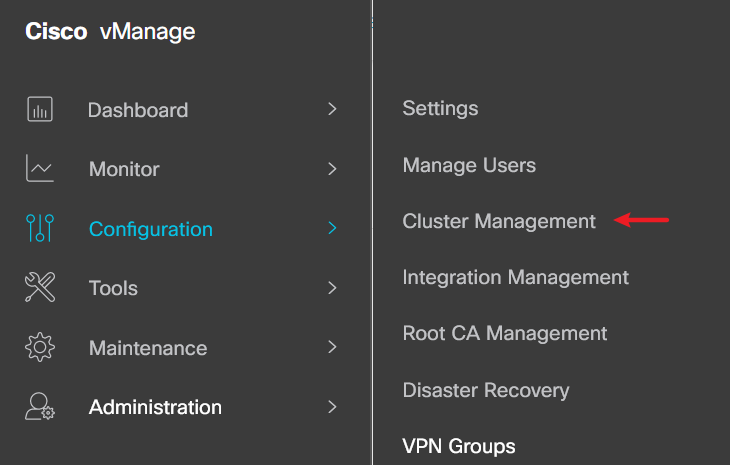Viewport: 730px width, 465px height.
Task: Click the Administration user gear icon
Action: [40, 406]
